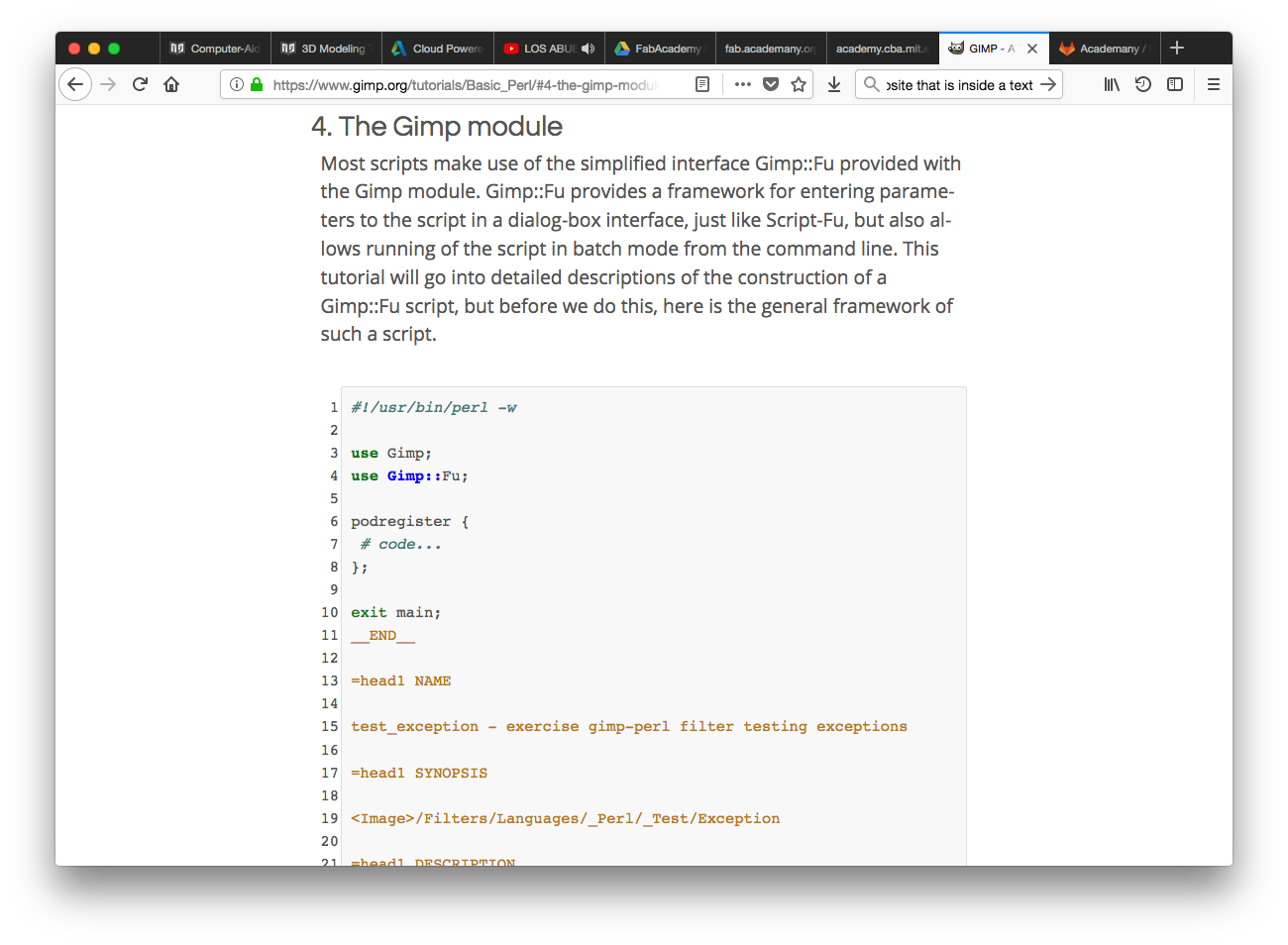
Task: Open a new tab with plus button
Action: pos(1177,48)
